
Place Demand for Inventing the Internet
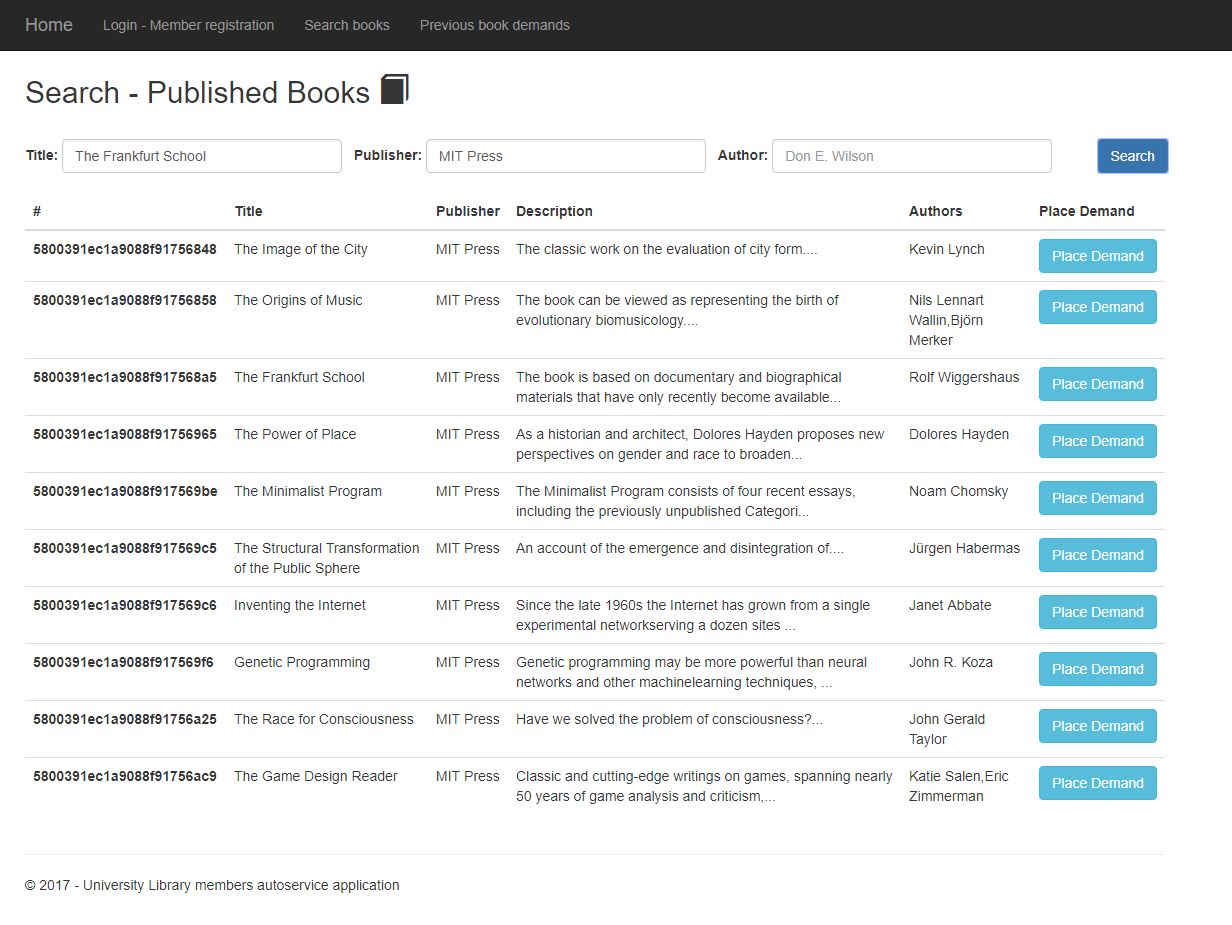click(1098, 612)
